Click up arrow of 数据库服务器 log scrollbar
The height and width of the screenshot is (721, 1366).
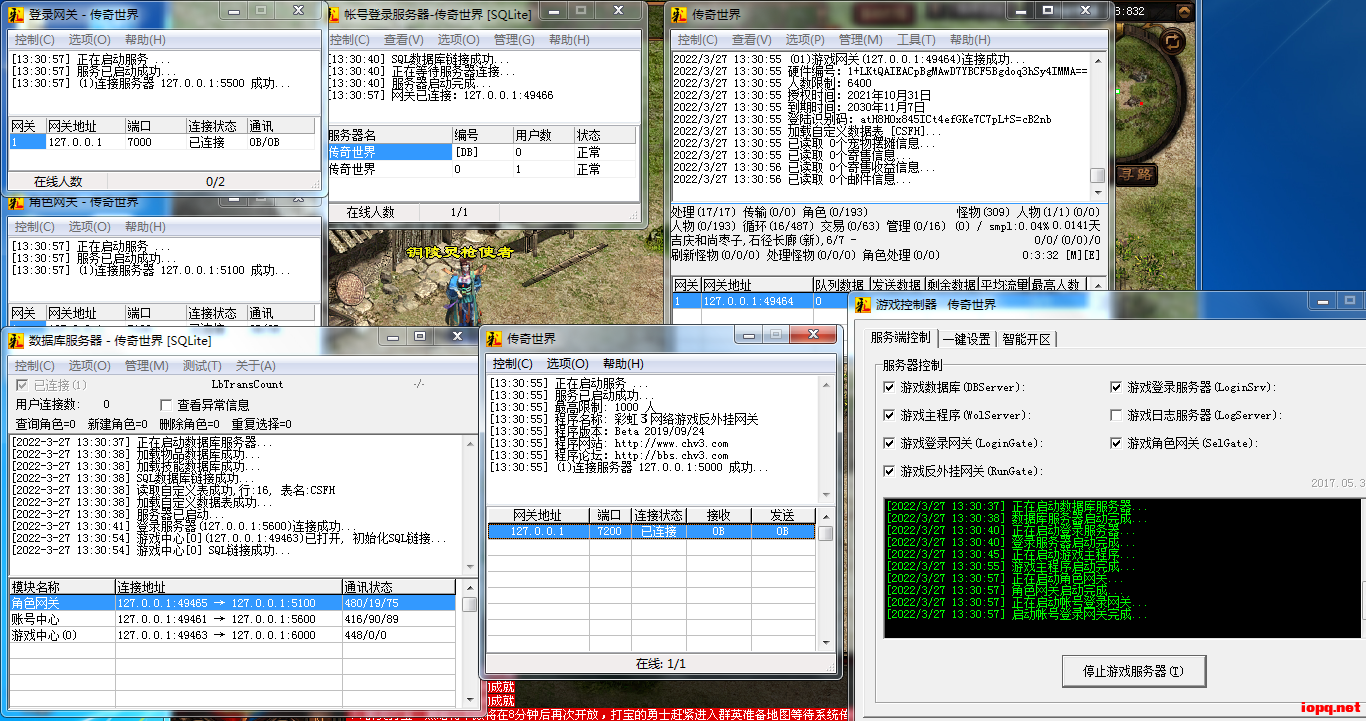(x=468, y=445)
